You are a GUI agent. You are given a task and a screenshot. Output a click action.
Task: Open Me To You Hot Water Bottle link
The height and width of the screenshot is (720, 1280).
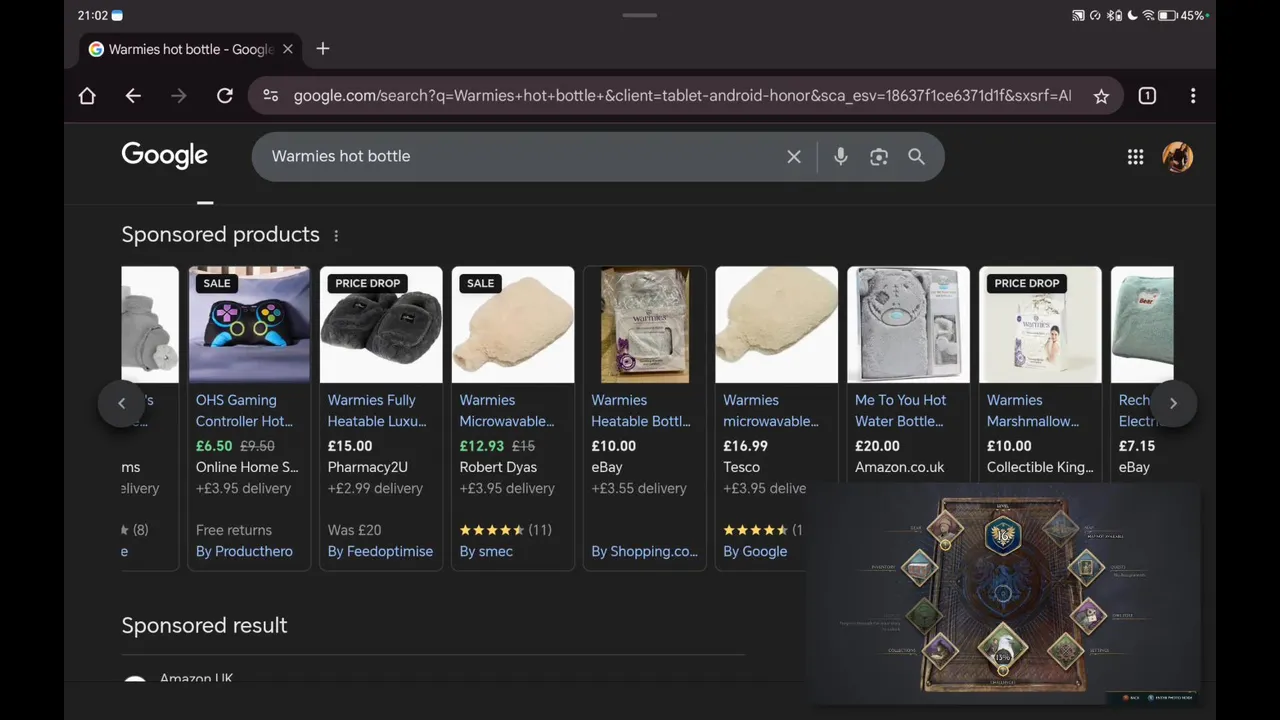pyautogui.click(x=901, y=411)
